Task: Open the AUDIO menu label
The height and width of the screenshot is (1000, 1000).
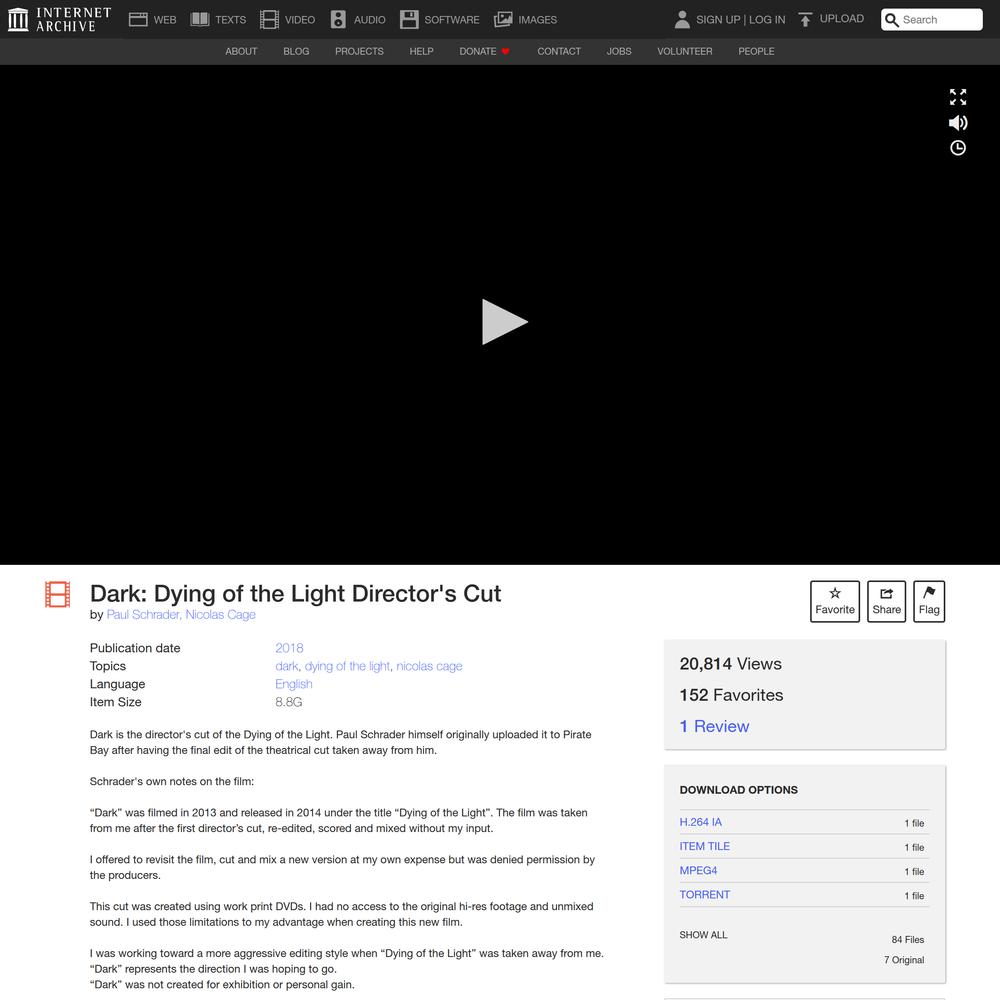Action: 369,20
